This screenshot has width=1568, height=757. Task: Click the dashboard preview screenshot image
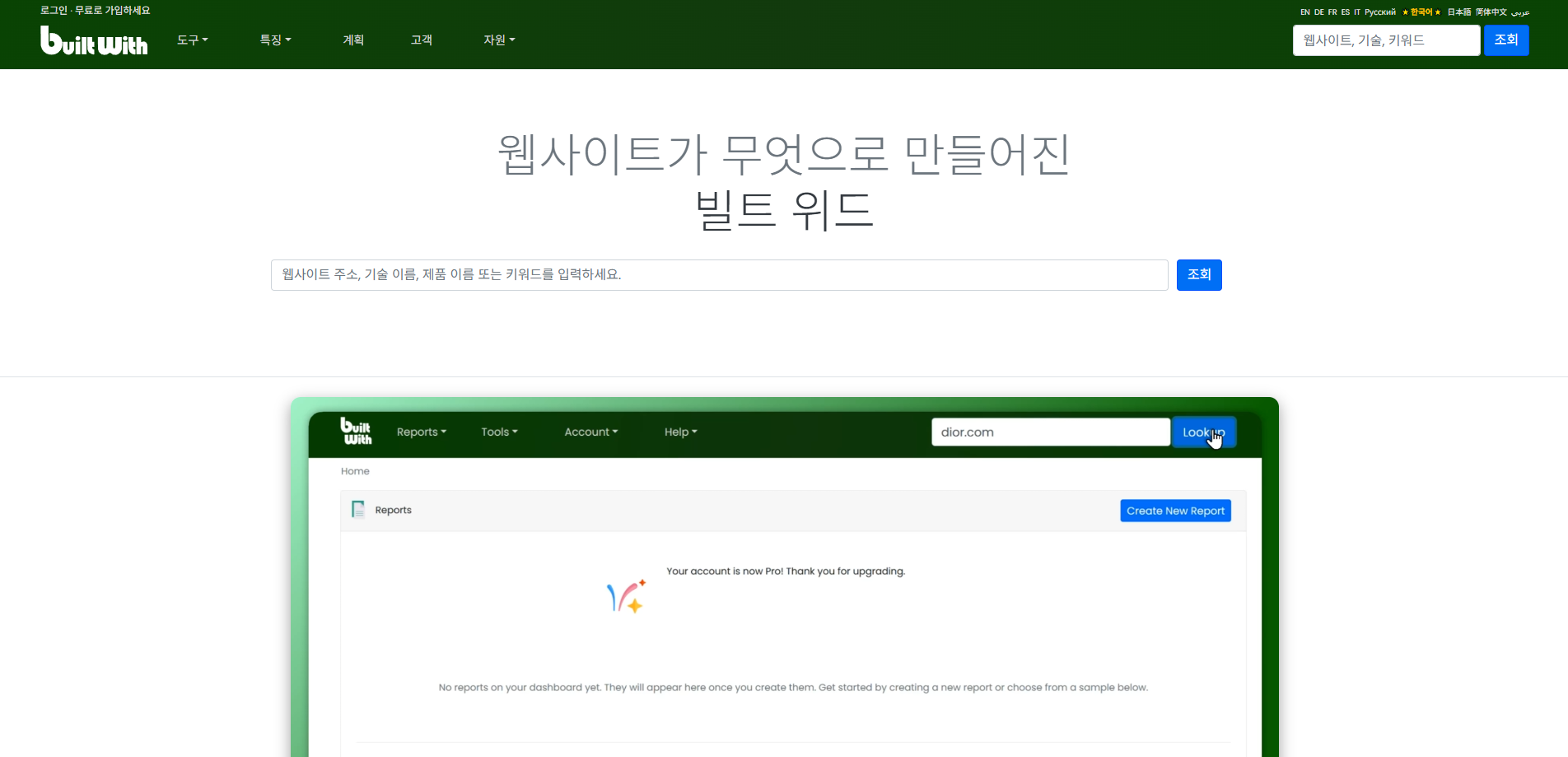pos(785,577)
